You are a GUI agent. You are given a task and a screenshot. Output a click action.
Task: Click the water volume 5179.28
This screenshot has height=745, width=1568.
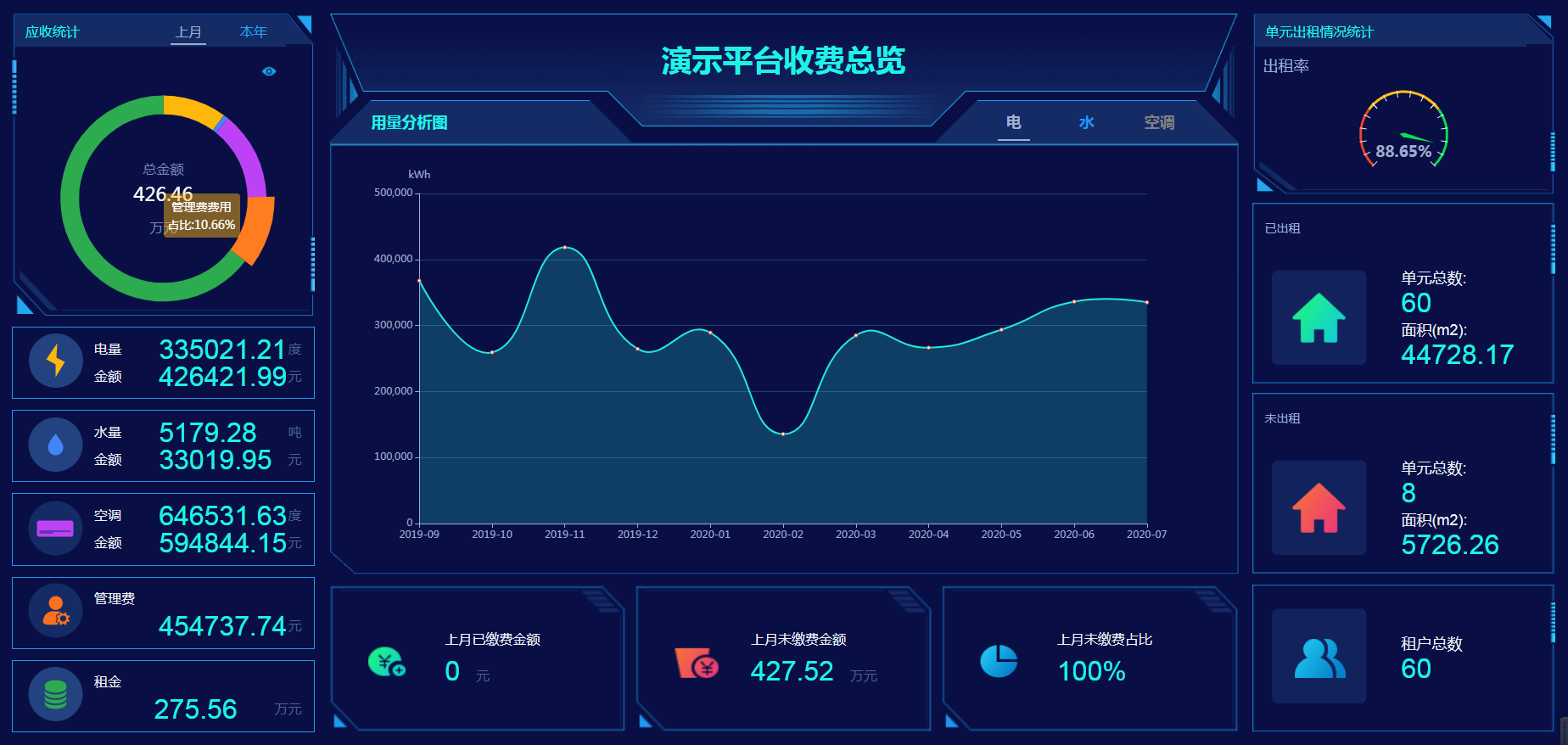point(208,433)
